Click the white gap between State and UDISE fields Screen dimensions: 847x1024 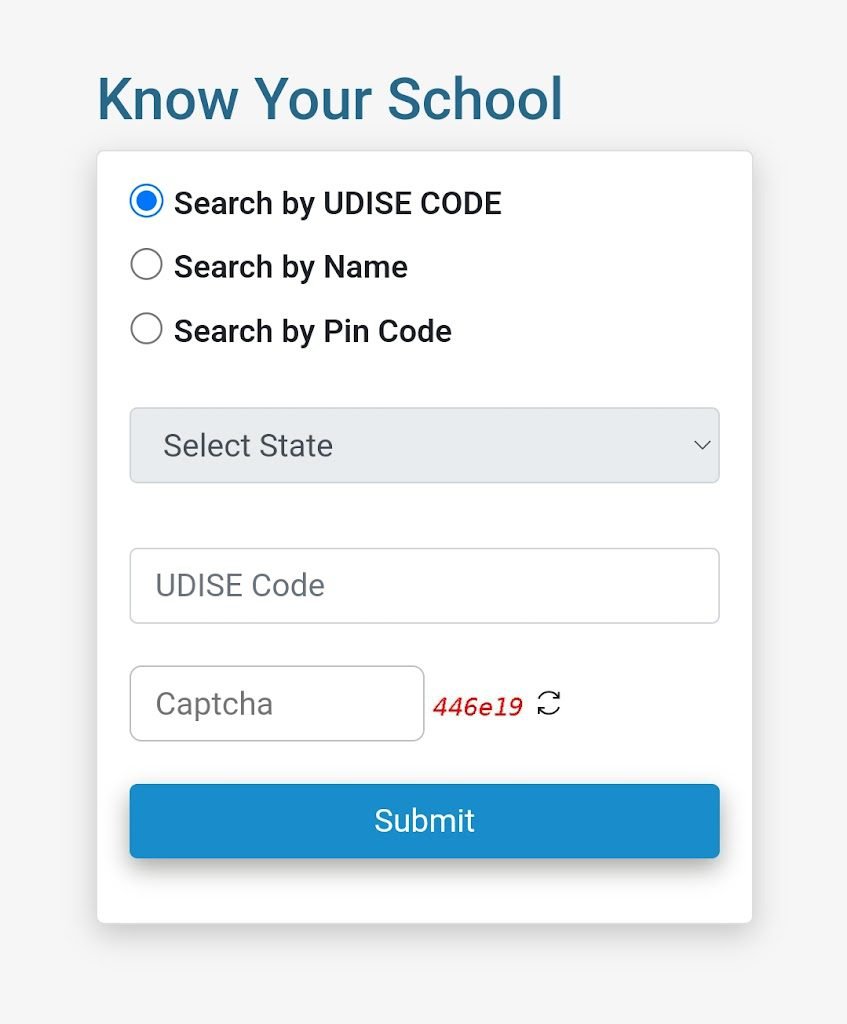pos(424,516)
